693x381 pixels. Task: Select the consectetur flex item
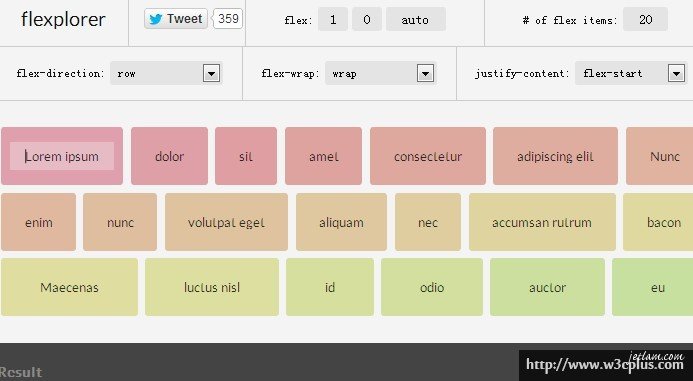click(x=428, y=156)
